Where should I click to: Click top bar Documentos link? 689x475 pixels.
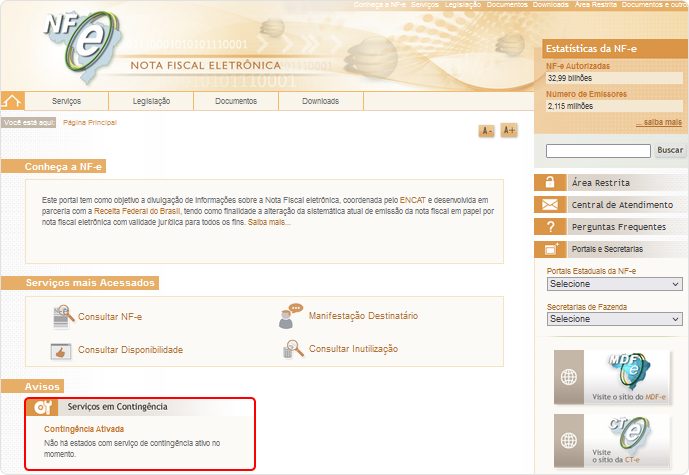point(507,4)
